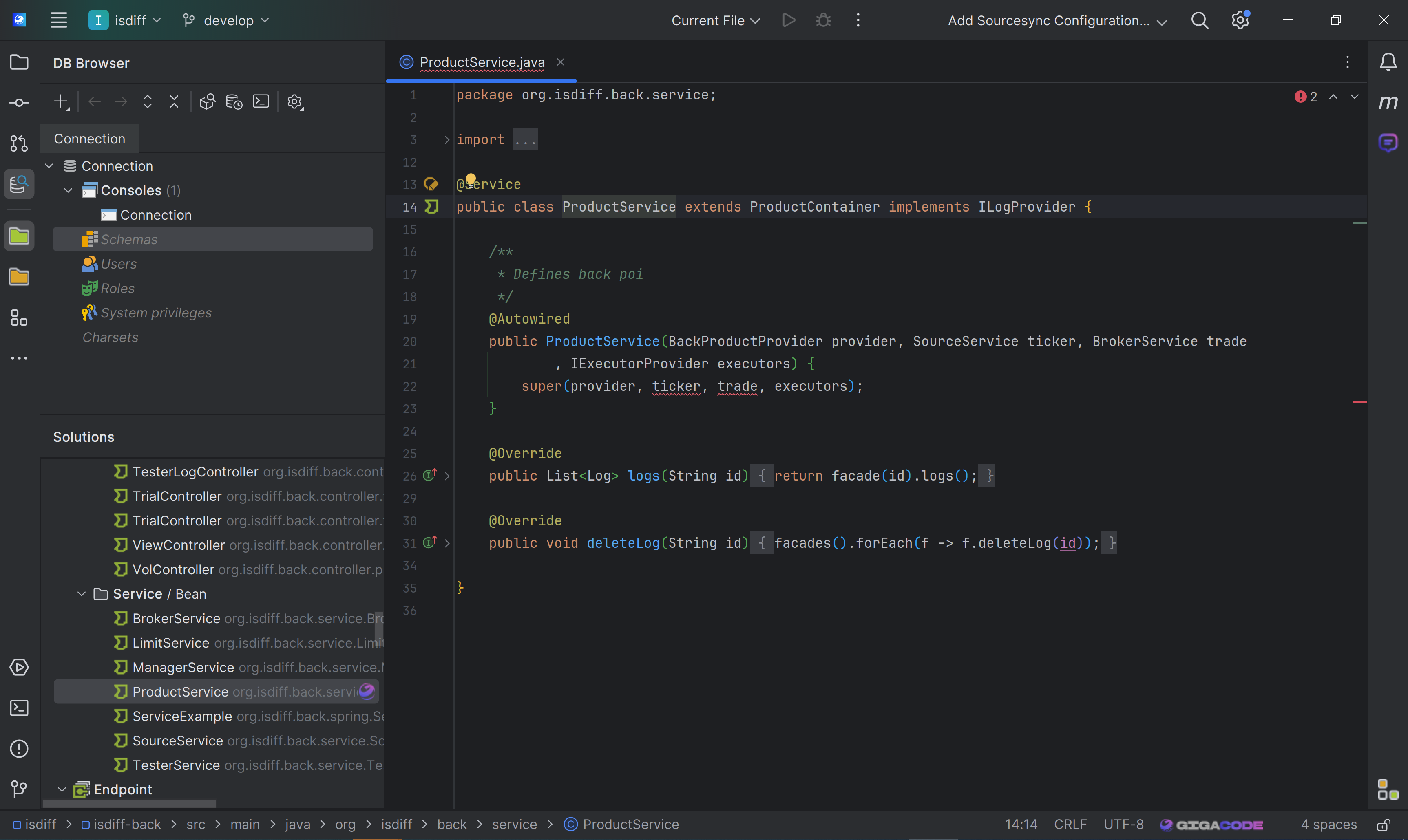Click the GigaCode status bar widget
This screenshot has height=840, width=1408.
(1211, 825)
